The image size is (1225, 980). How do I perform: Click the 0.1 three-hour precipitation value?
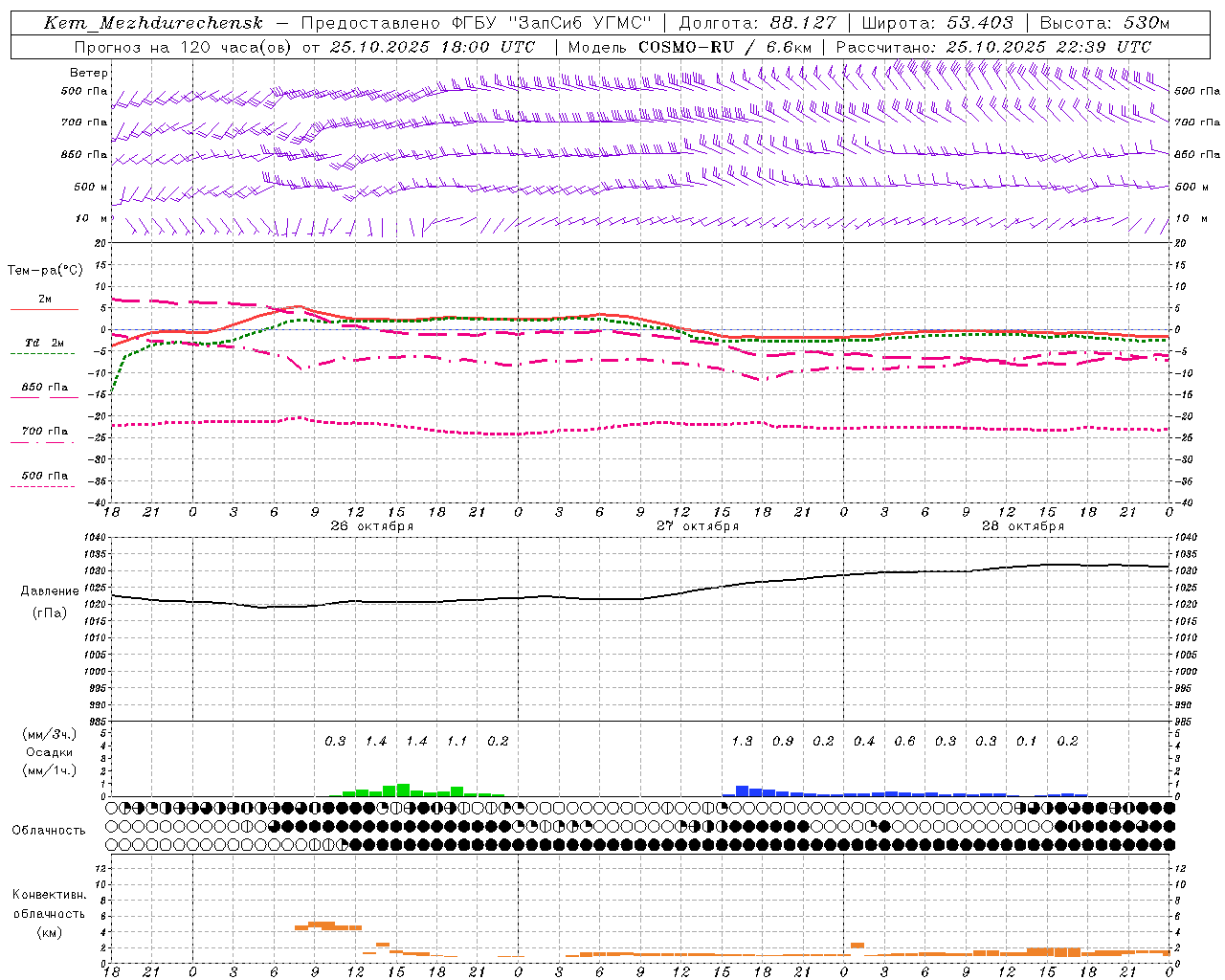click(1027, 742)
